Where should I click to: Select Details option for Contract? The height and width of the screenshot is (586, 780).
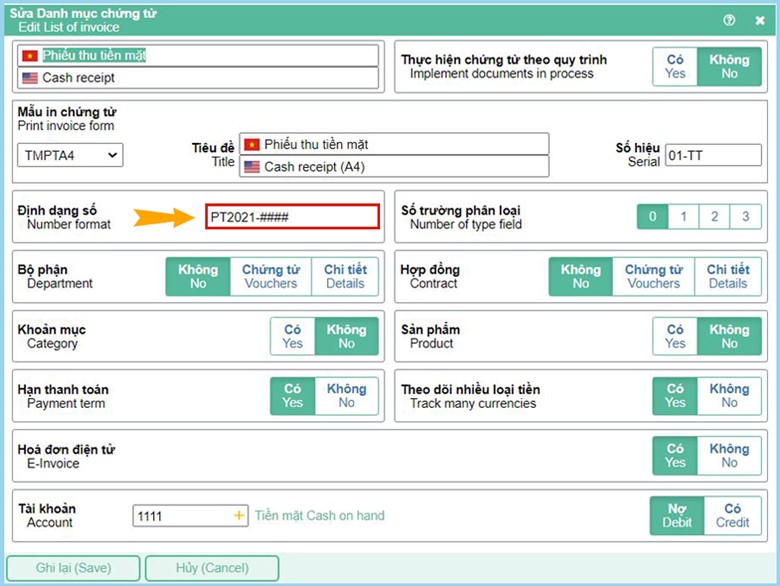[x=727, y=276]
